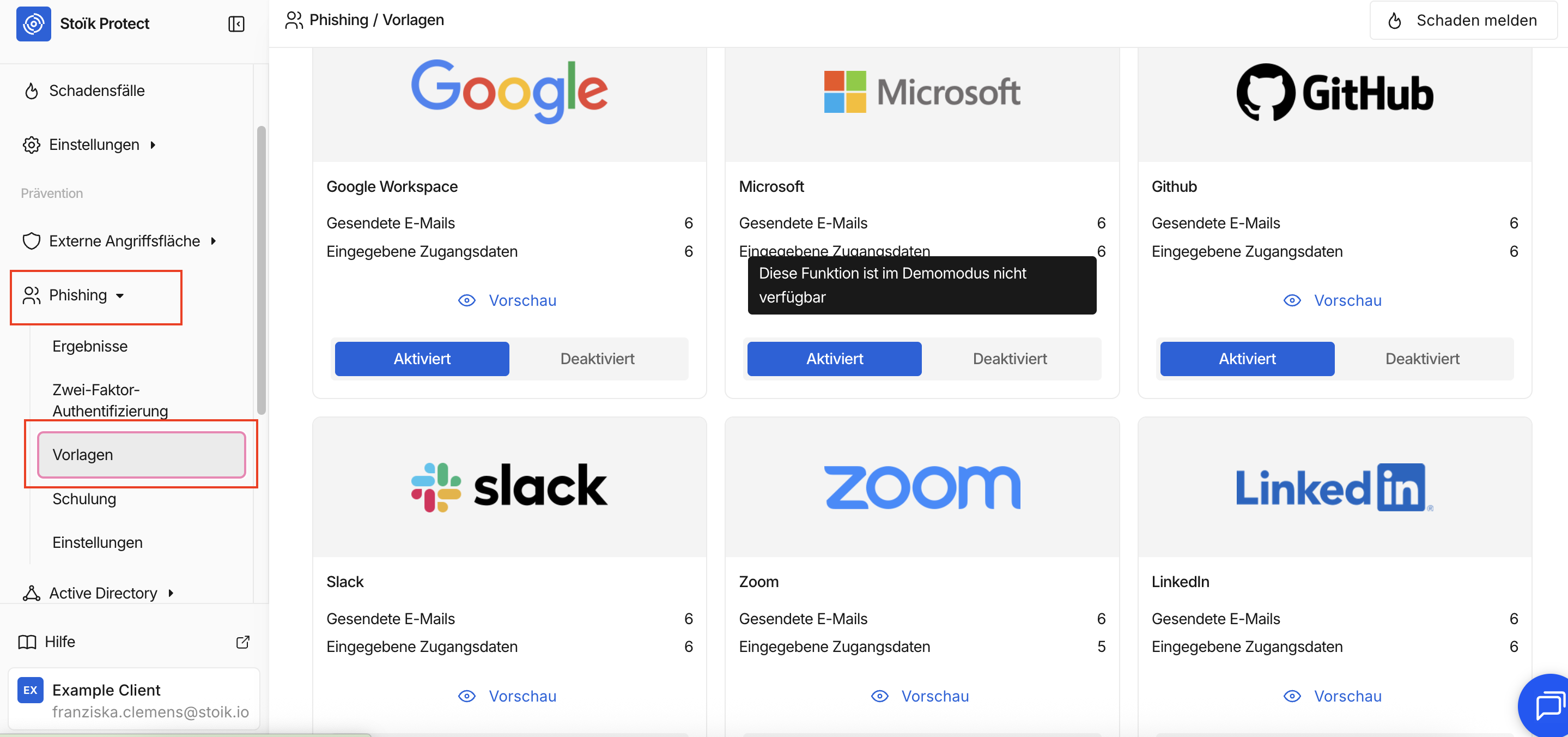Open the Ergebnisse submenu item
This screenshot has height=737, width=1568.
pyautogui.click(x=90, y=347)
